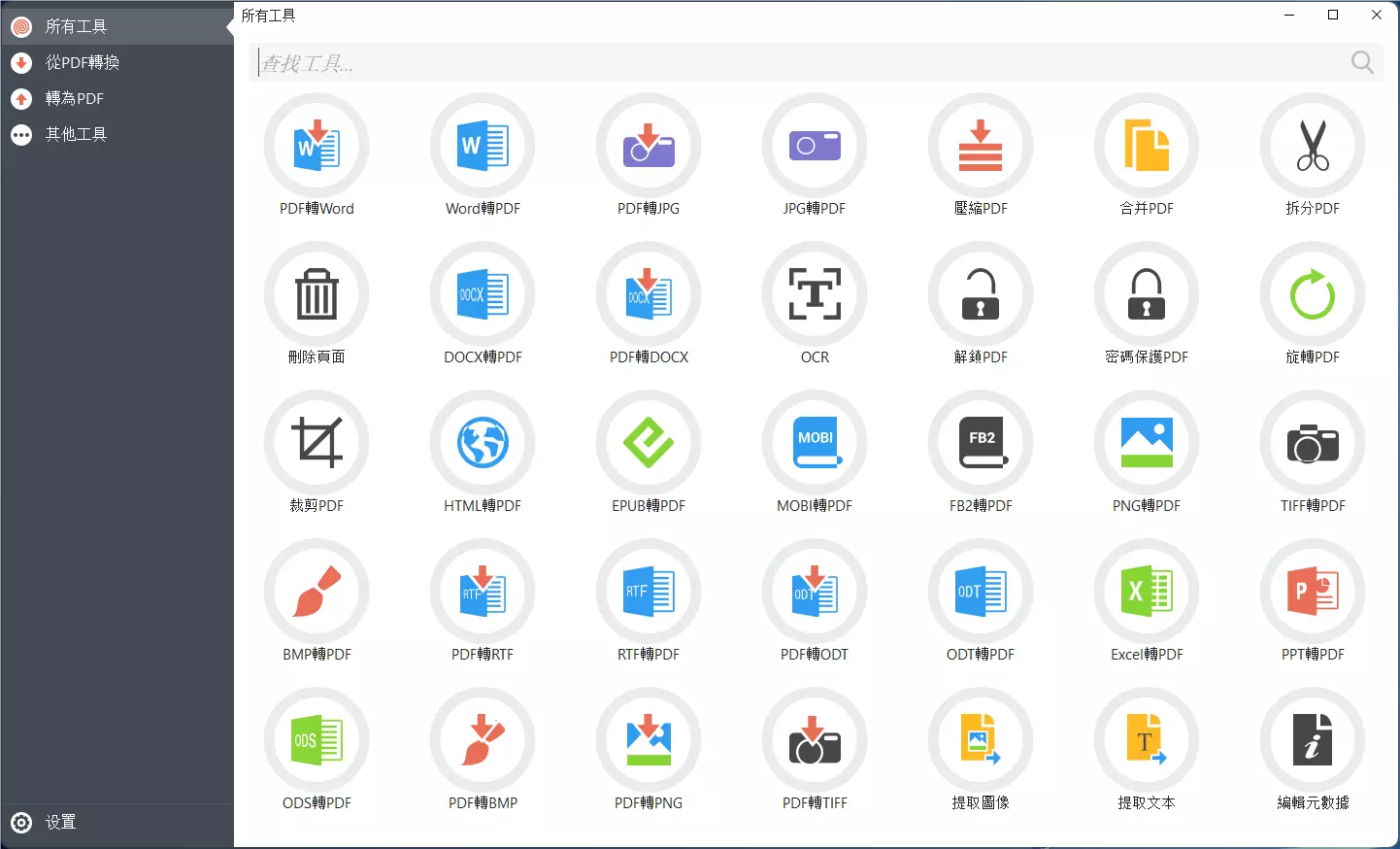Select the JPG轉PDF tool
The image size is (1400, 849).
tap(815, 146)
